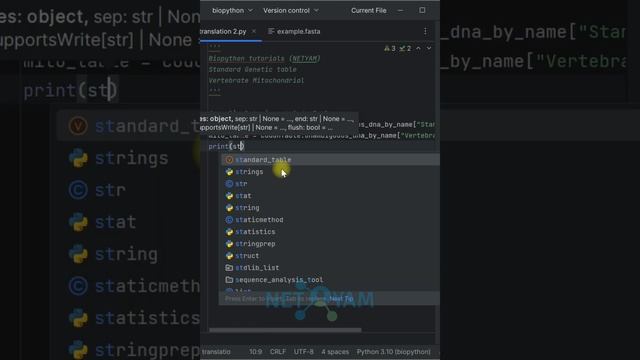640x360 pixels.
Task: Select the translation 2.py editor tab
Action: [x=224, y=31]
